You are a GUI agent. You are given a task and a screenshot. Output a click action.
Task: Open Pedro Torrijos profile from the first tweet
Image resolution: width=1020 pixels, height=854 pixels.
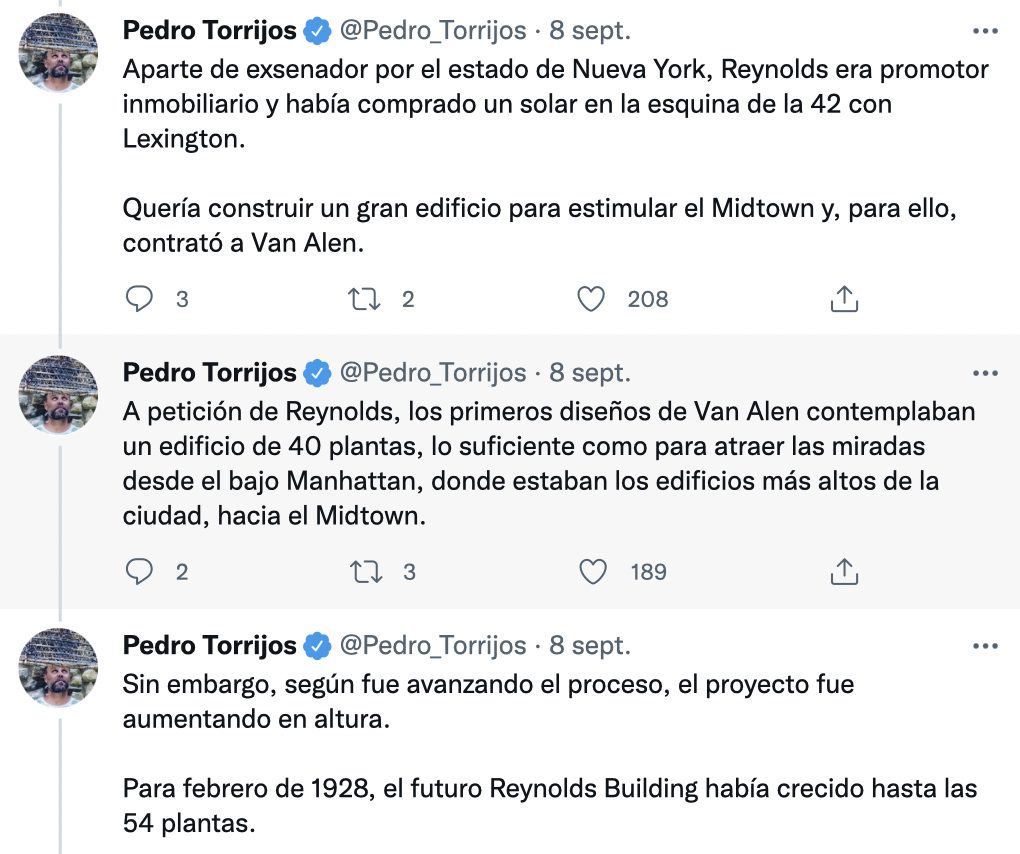coord(209,31)
